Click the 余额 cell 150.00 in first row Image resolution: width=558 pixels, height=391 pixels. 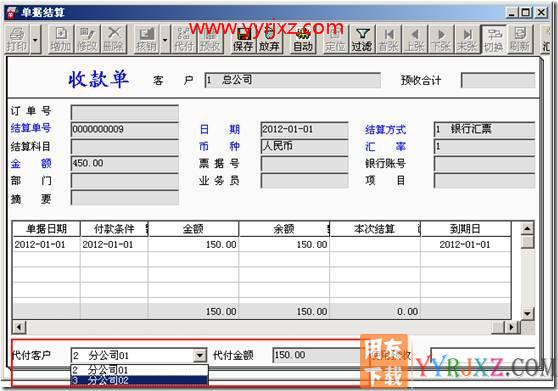(284, 244)
